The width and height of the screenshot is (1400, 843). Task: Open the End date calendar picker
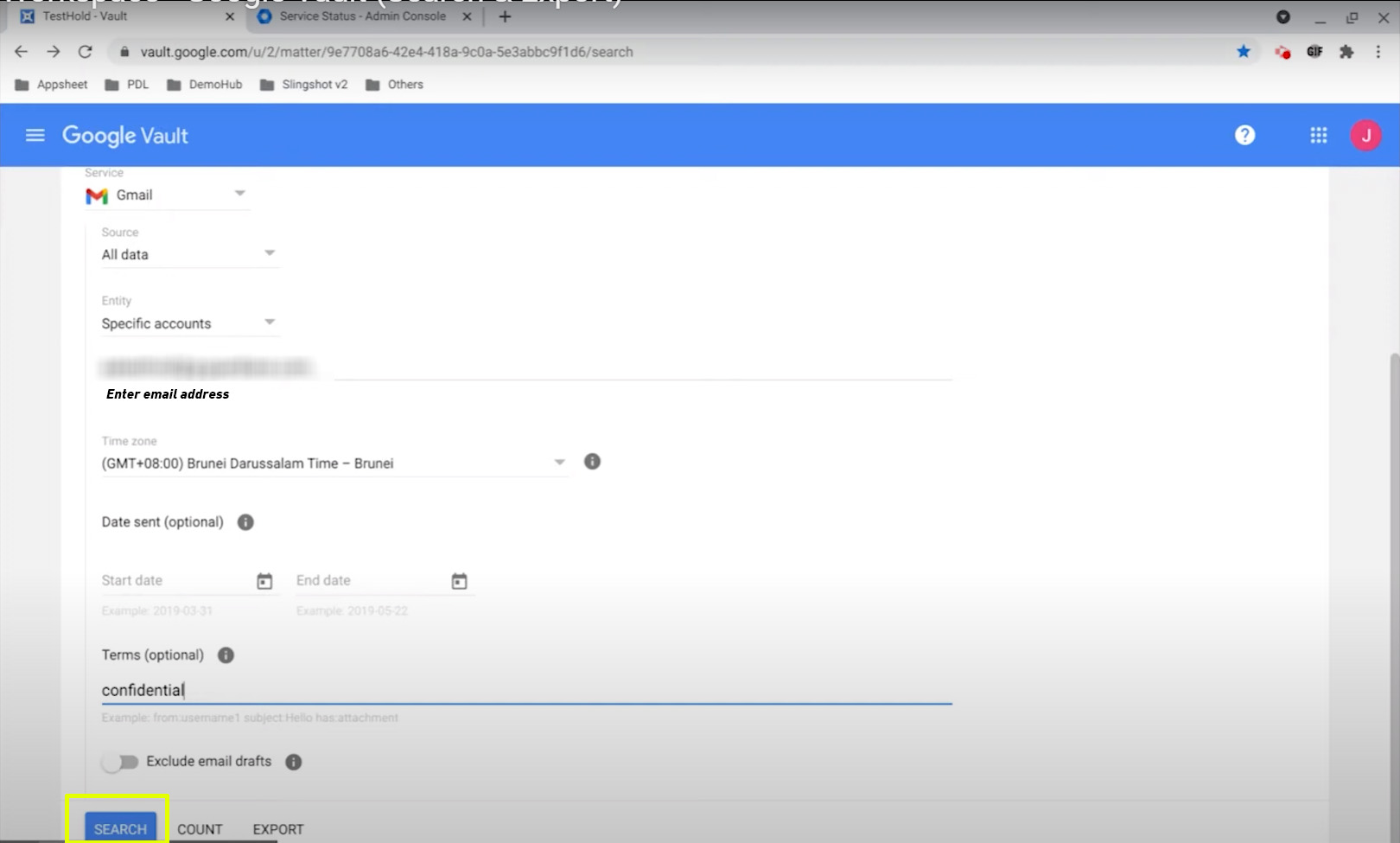coord(459,581)
